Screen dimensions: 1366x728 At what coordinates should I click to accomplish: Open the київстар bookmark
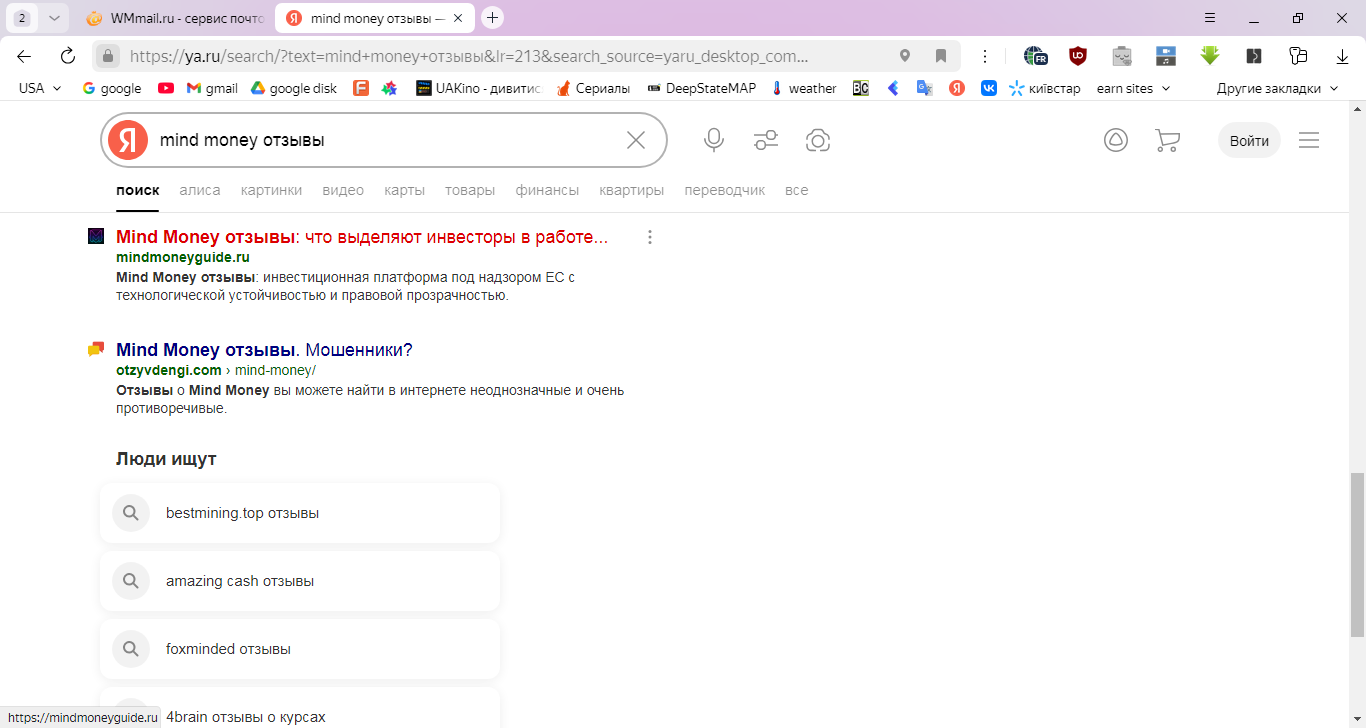tap(1045, 88)
